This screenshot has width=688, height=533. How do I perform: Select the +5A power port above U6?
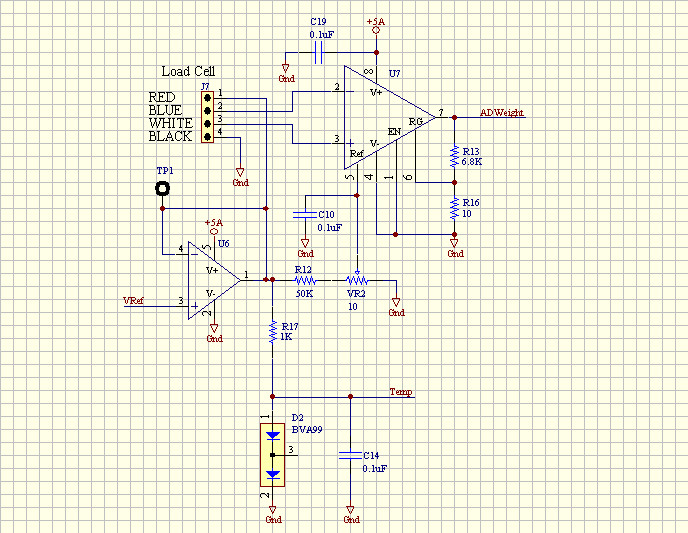click(213, 226)
